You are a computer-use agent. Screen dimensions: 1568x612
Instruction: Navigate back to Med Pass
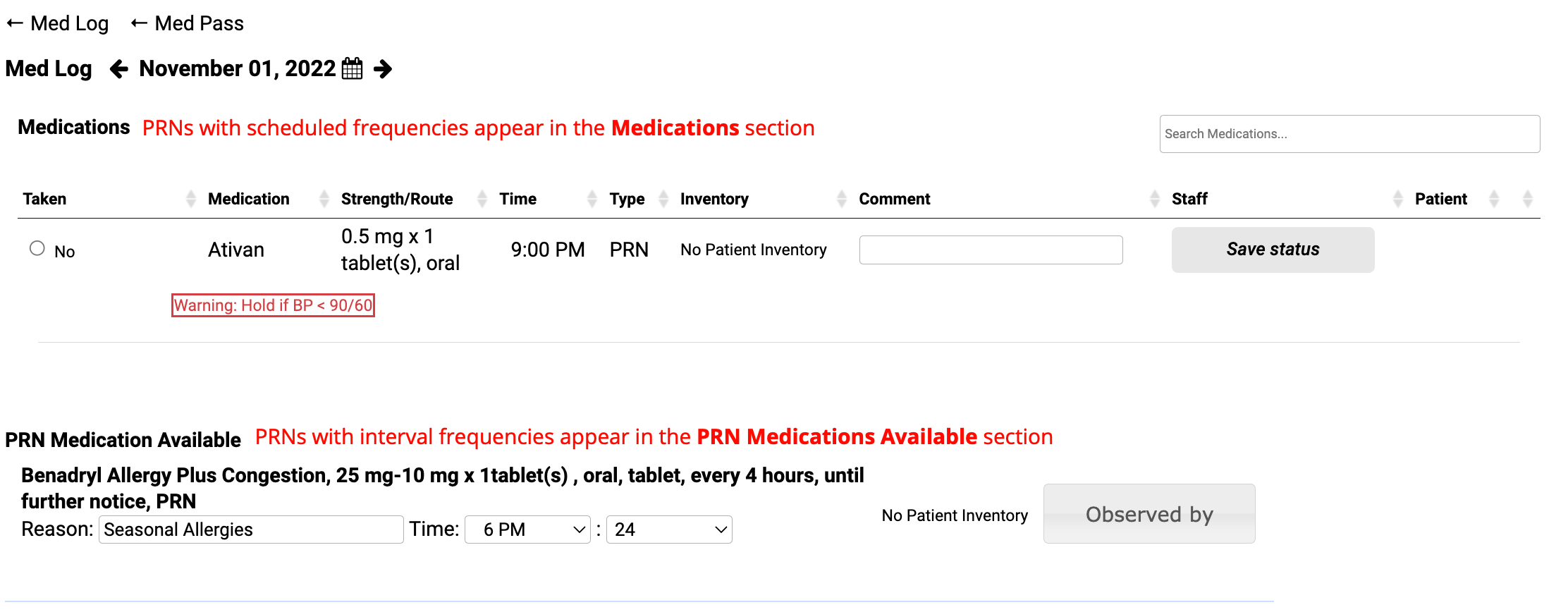[188, 23]
